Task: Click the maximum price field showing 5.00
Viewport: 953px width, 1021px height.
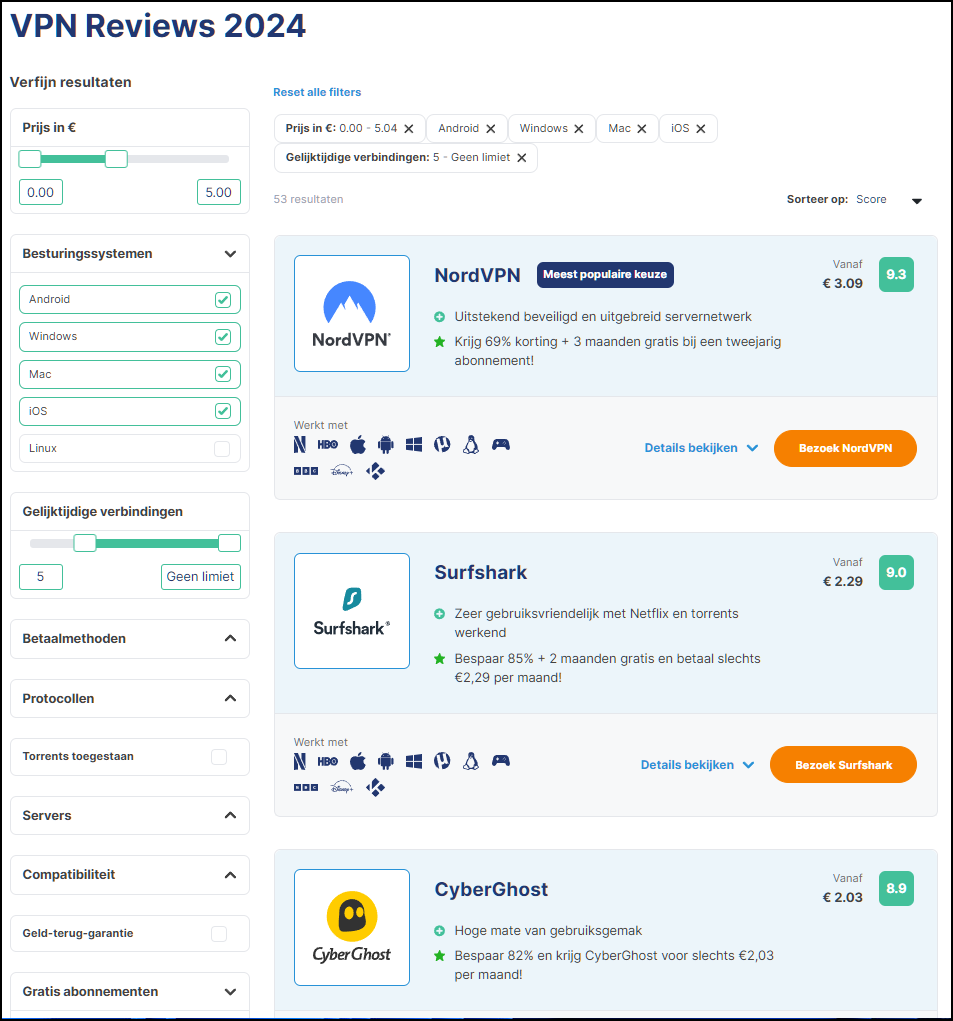Action: click(x=219, y=192)
